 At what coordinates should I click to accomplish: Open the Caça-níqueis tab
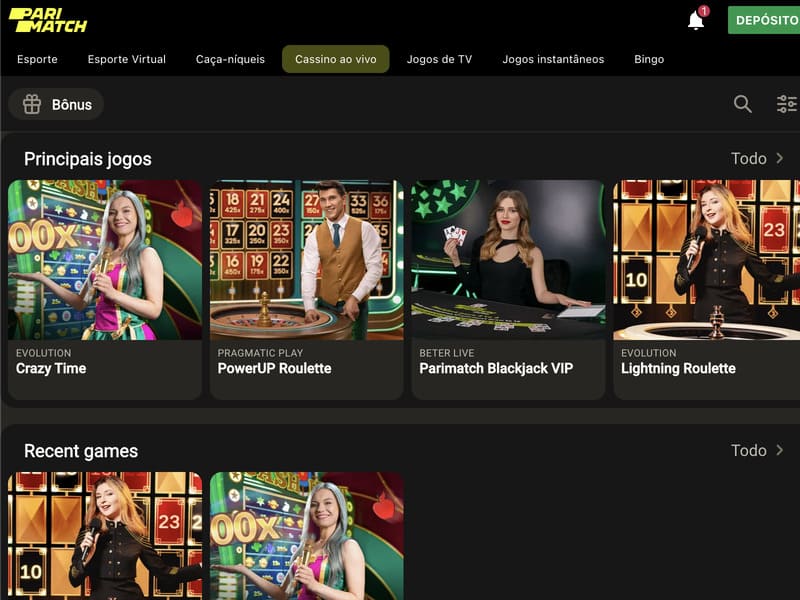pyautogui.click(x=230, y=59)
